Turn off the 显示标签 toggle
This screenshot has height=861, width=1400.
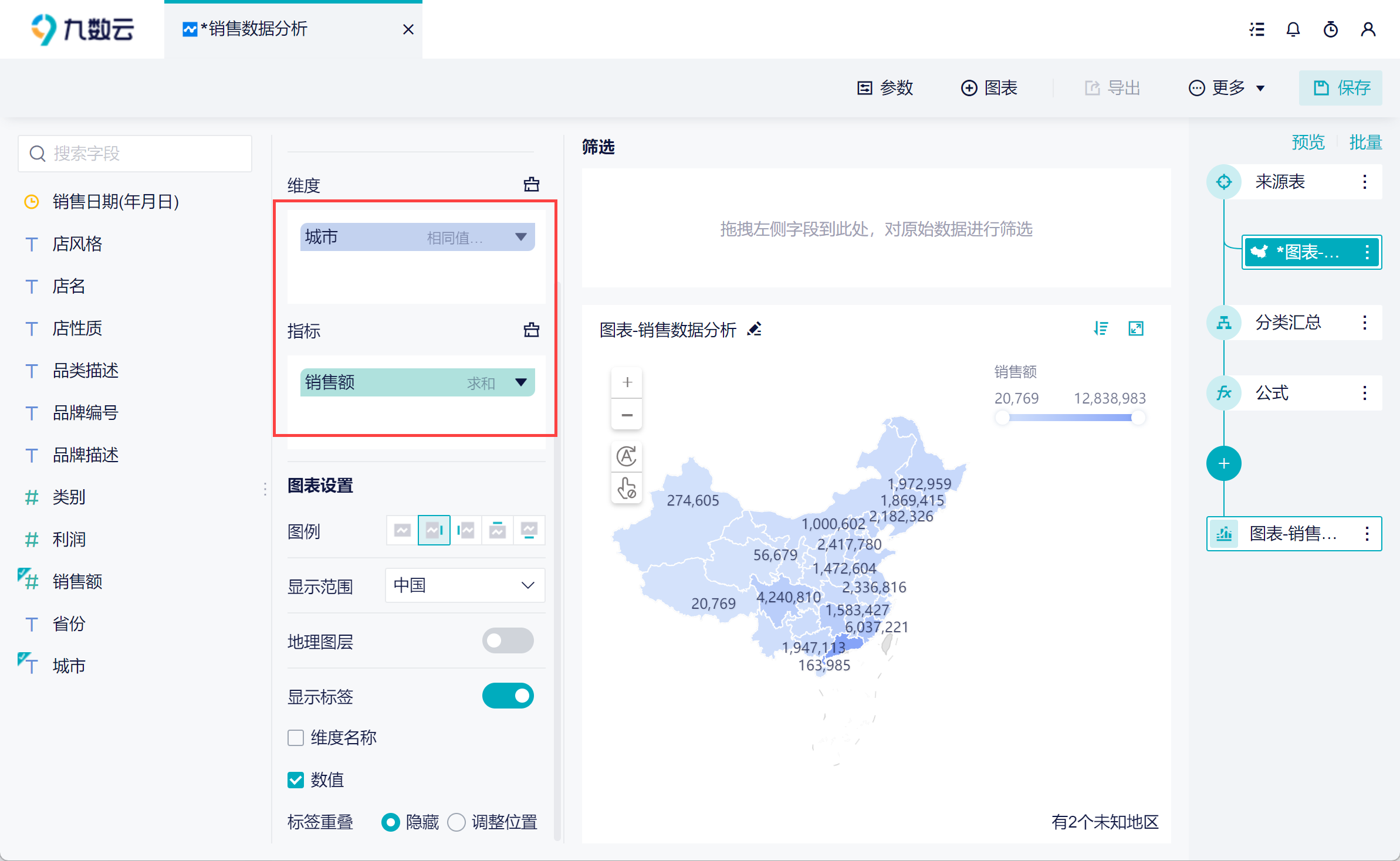(508, 696)
